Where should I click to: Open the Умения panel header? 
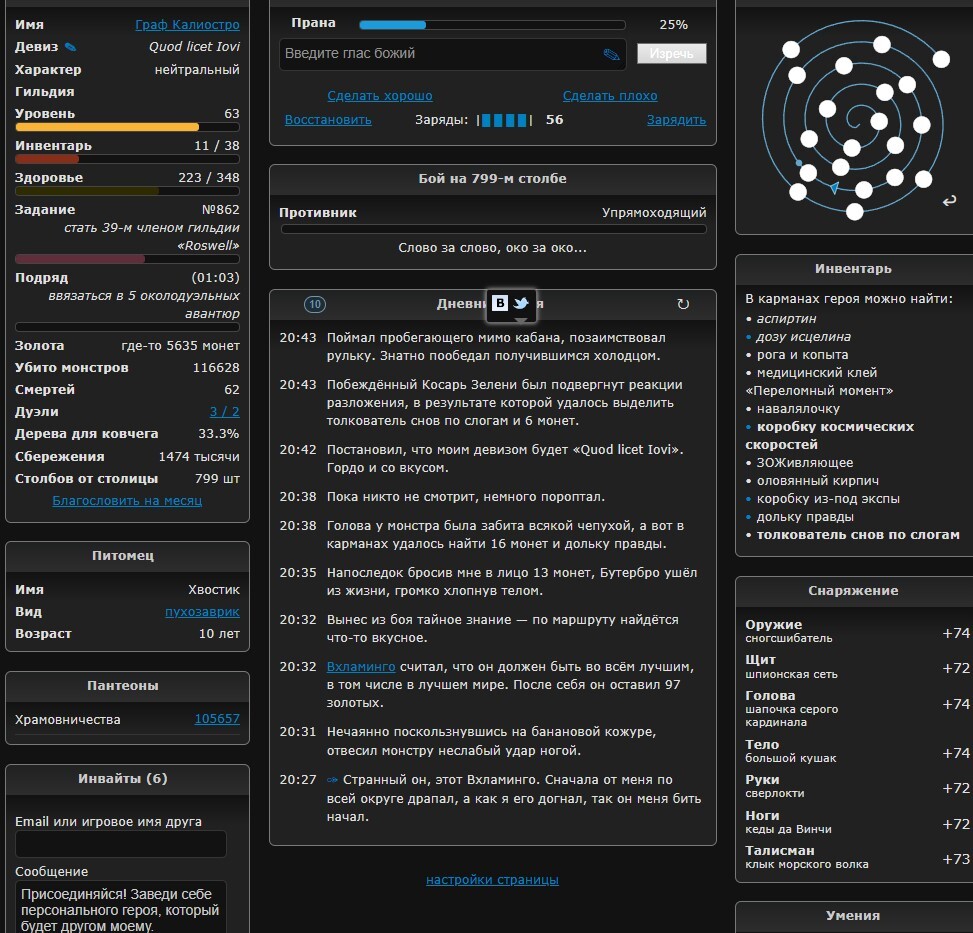[x=853, y=916]
